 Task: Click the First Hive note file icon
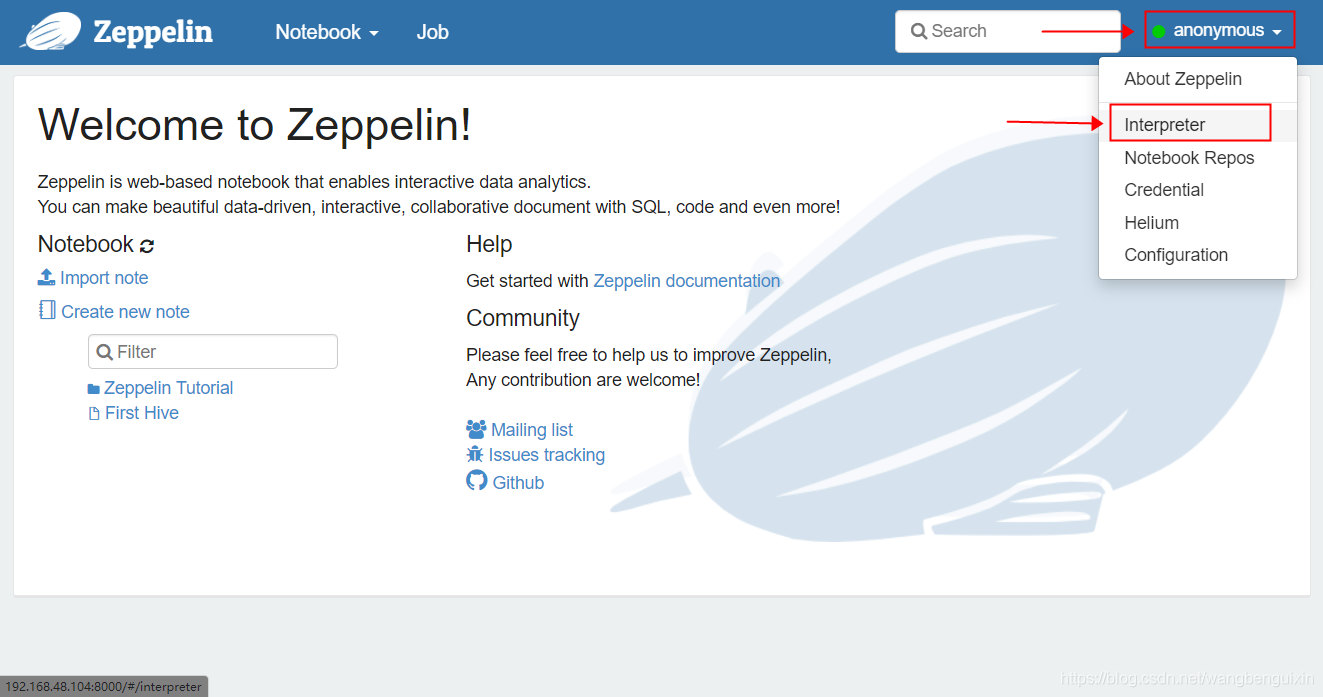click(x=94, y=413)
